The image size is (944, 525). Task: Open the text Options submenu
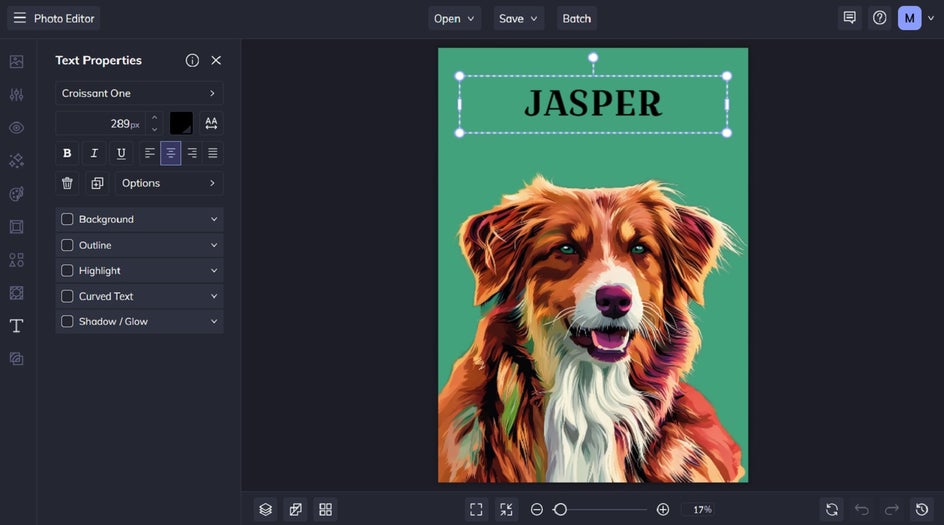click(x=169, y=183)
